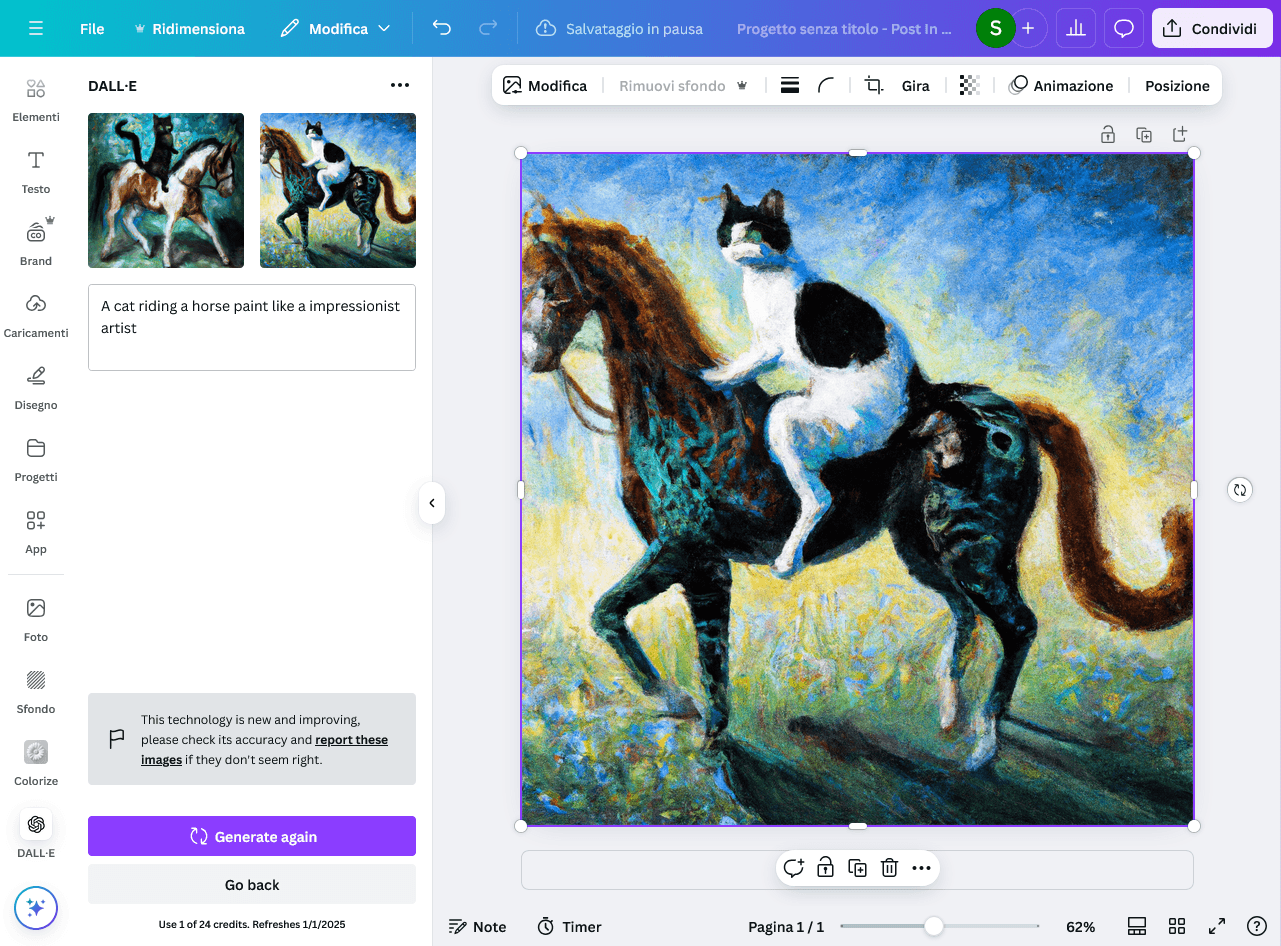Delete element with trash icon

[x=889, y=868]
